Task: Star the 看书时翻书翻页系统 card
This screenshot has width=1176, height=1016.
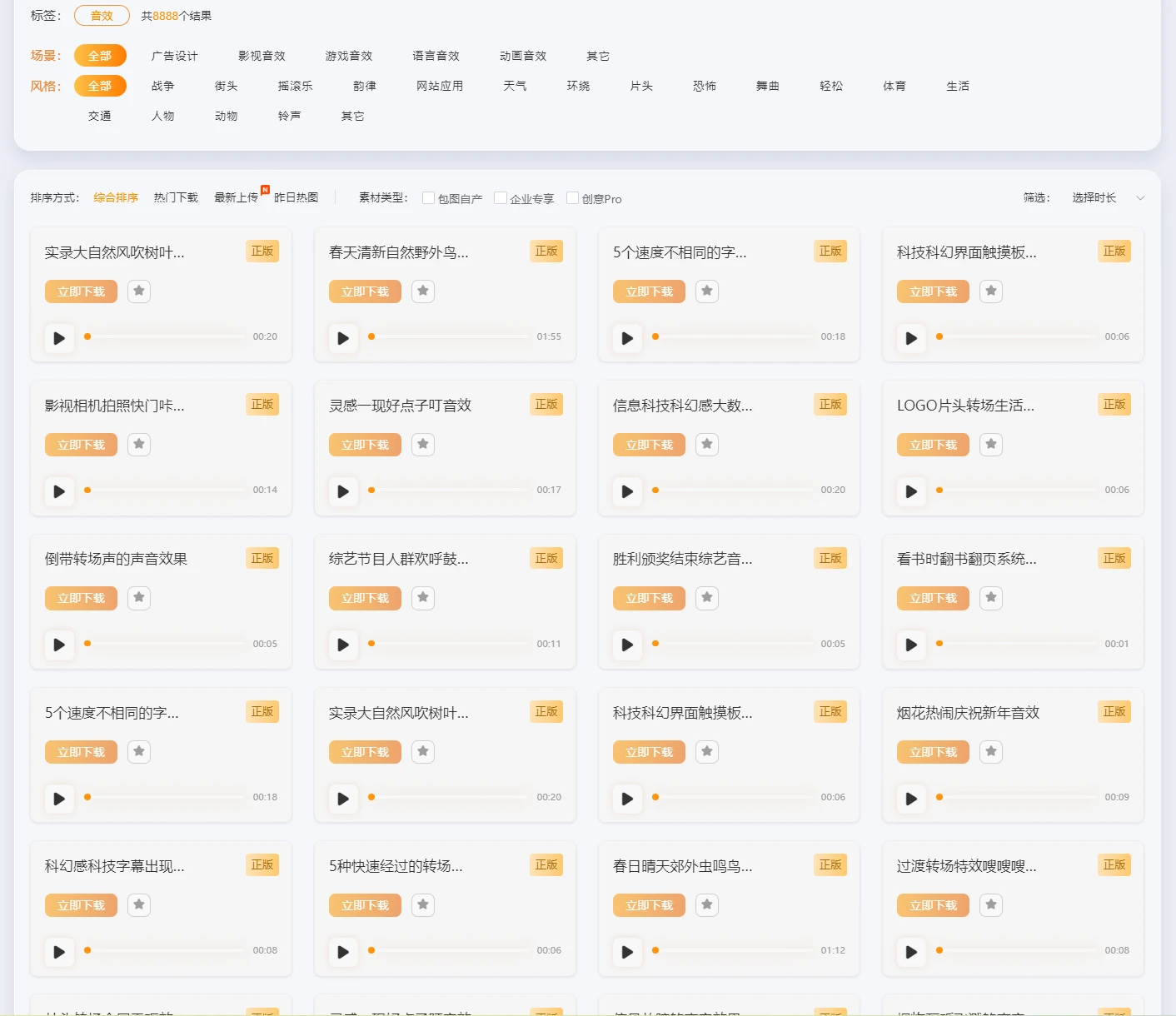Action: 991,598
